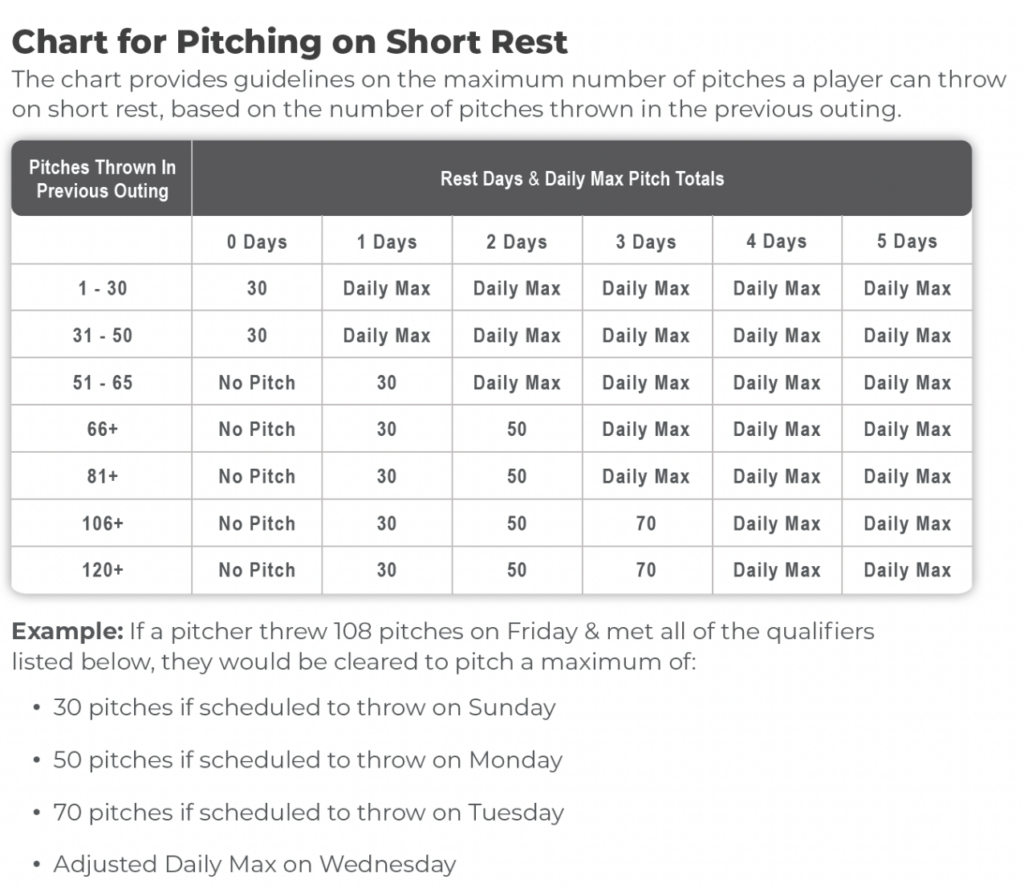Select the "1 Days" column header
The width and height of the screenshot is (1024, 896).
point(386,242)
